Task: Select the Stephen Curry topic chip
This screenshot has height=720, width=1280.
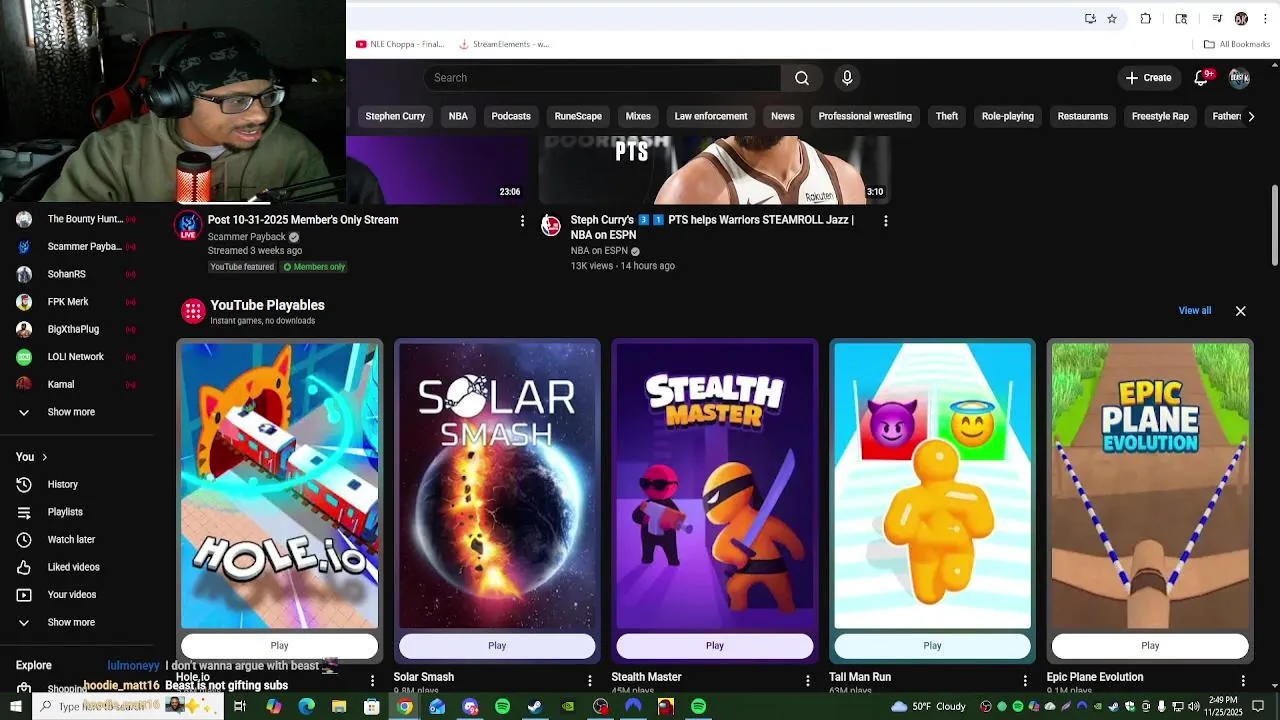Action: [395, 116]
